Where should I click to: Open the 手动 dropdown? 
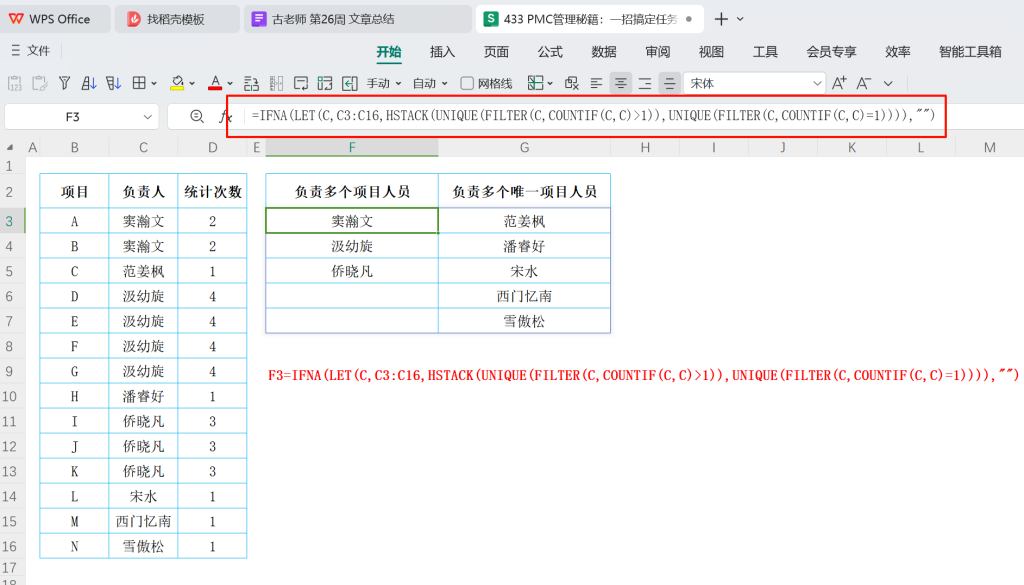point(384,84)
